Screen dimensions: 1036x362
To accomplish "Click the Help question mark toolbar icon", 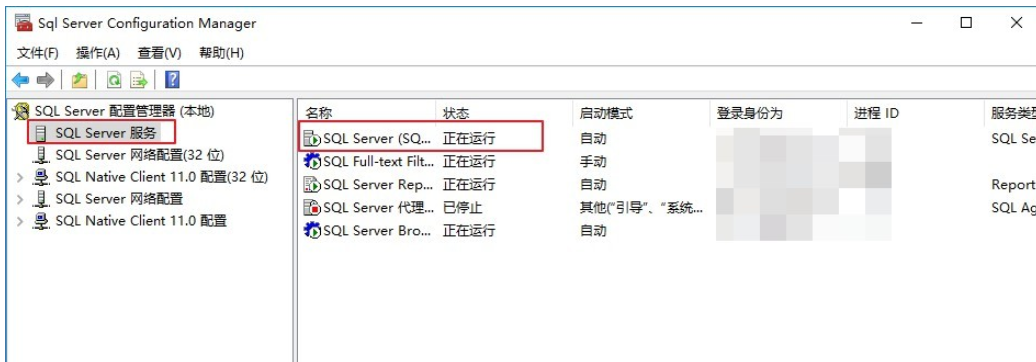I will 172,81.
